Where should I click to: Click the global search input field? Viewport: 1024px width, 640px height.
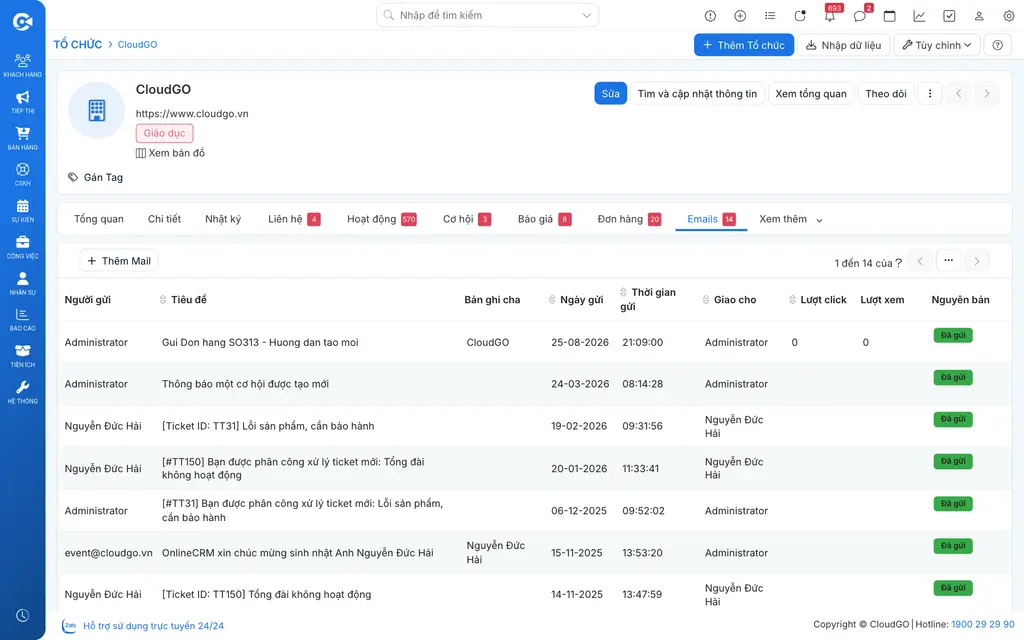click(487, 16)
